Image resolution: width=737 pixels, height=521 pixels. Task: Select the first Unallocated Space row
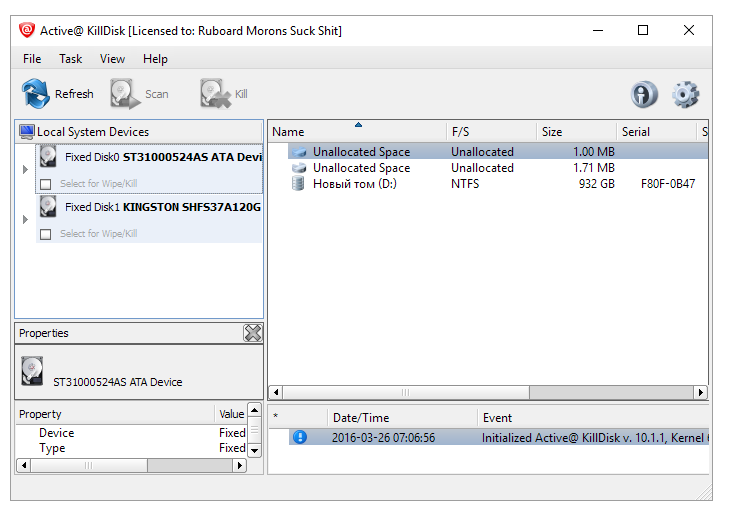click(498, 152)
